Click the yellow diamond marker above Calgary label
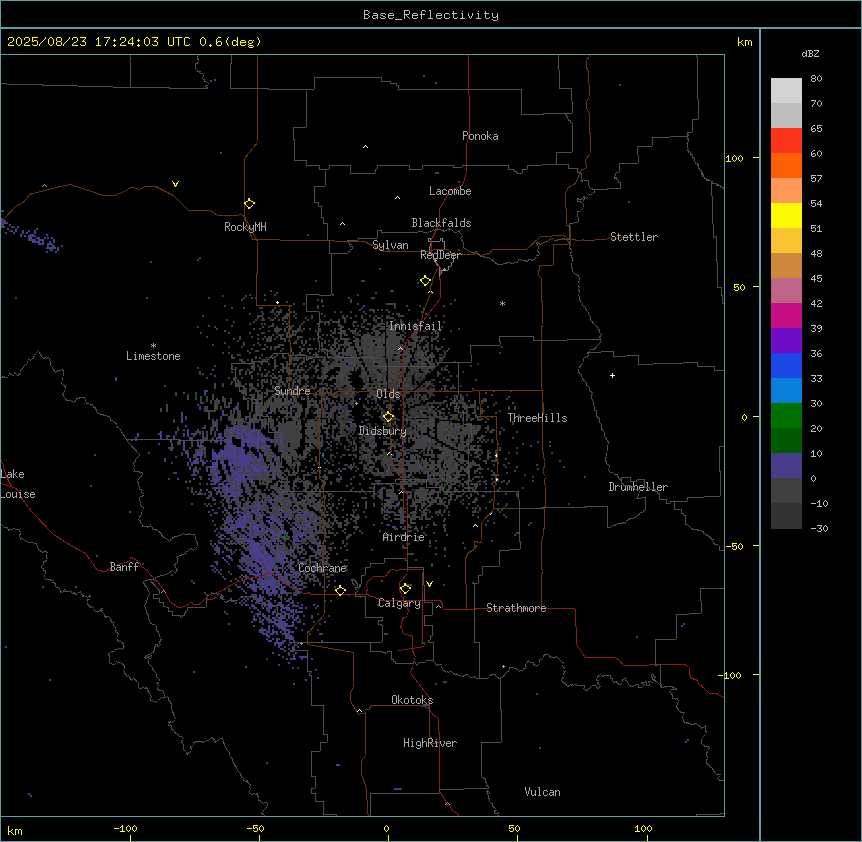 coord(405,589)
